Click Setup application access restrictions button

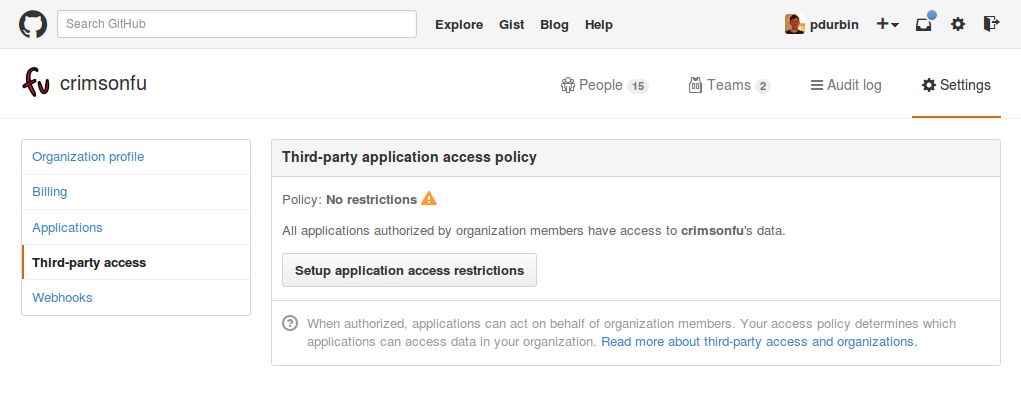409,270
